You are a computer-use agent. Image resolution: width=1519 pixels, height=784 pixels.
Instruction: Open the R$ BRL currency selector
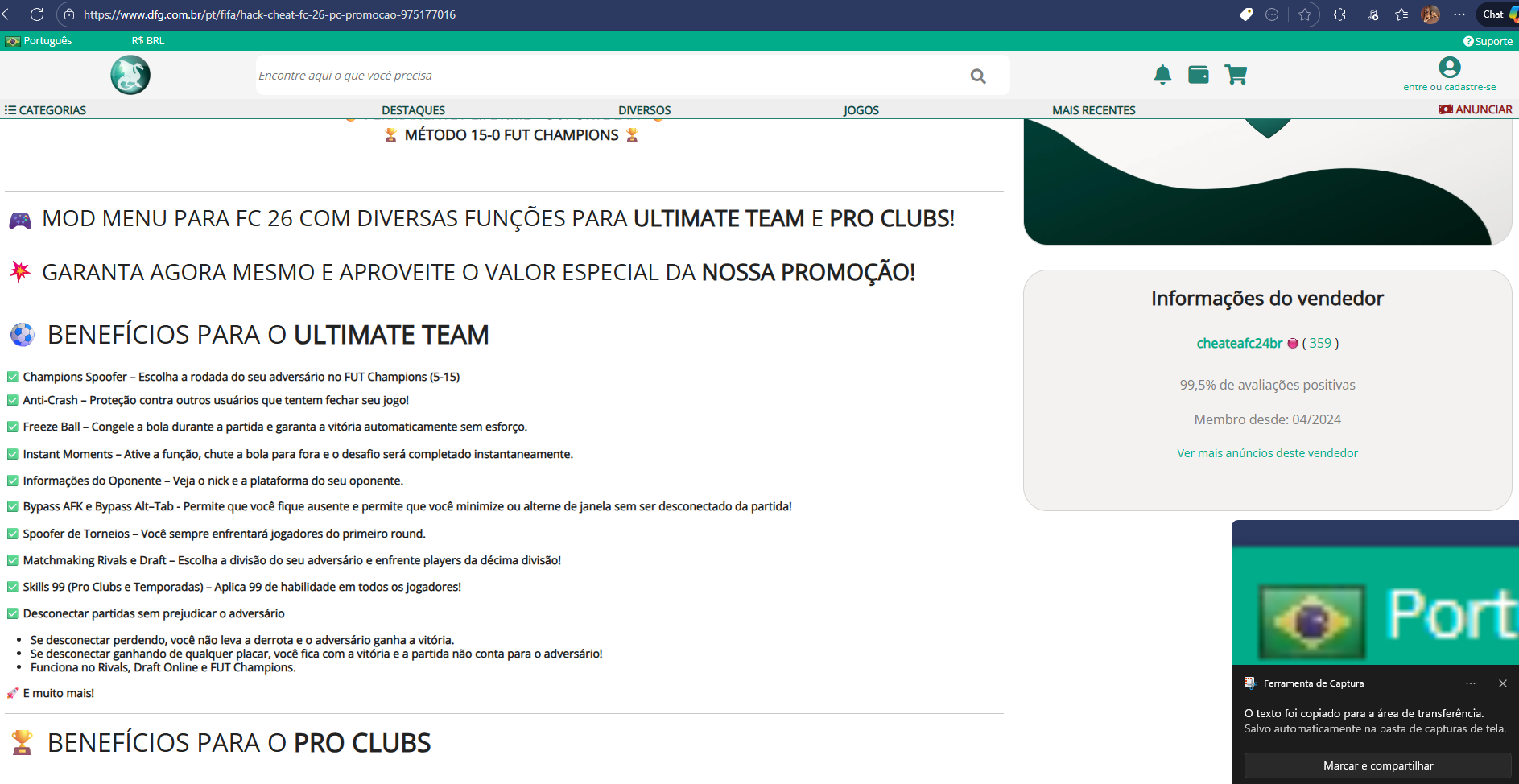tap(148, 41)
